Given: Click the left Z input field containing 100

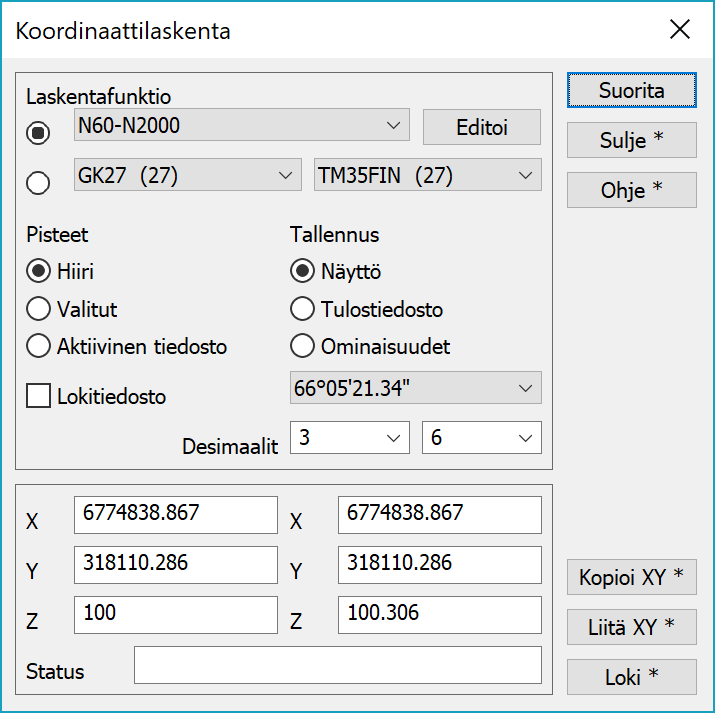Looking at the screenshot, I should pos(175,614).
